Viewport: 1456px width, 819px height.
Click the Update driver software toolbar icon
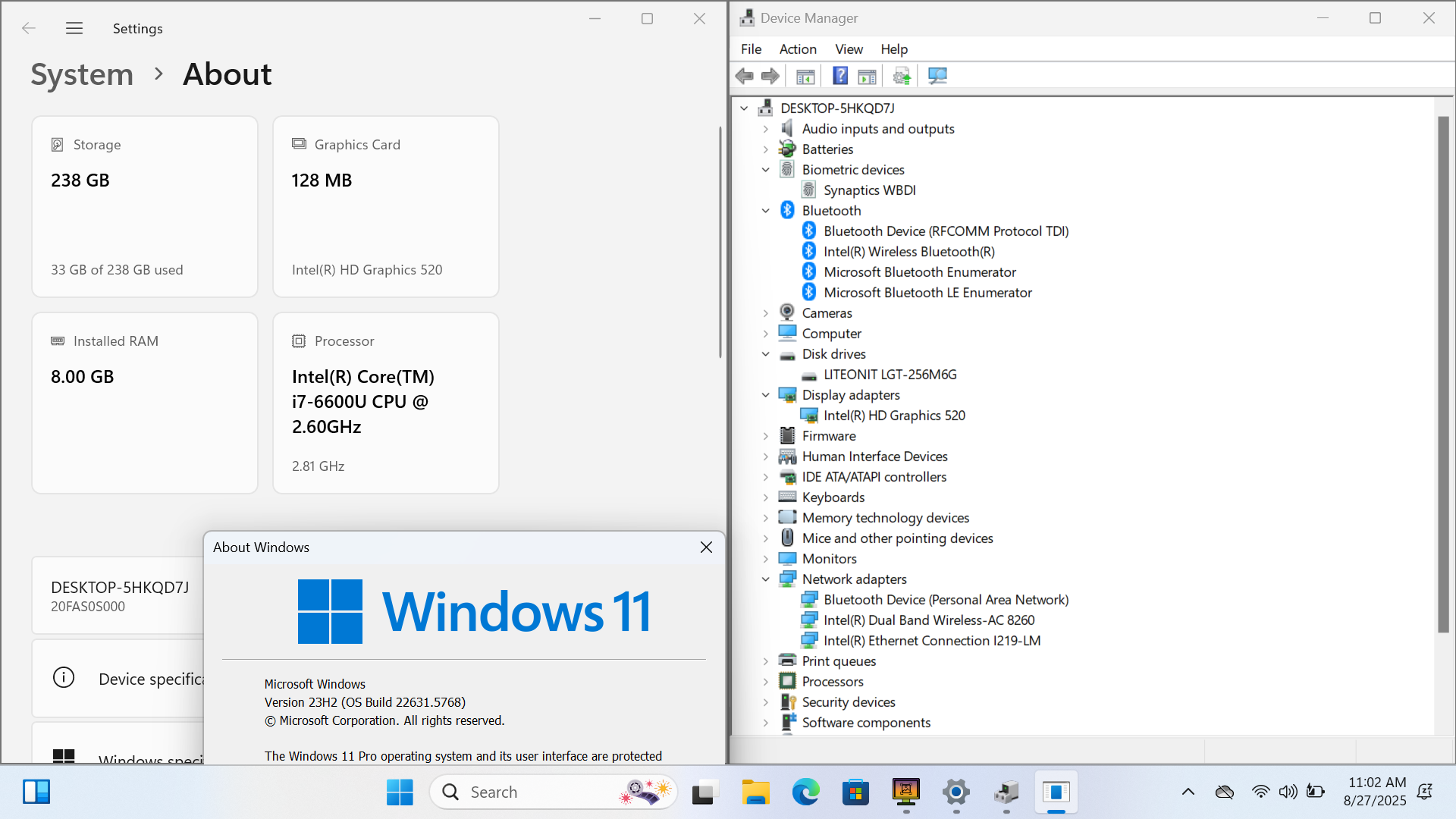pyautogui.click(x=902, y=76)
